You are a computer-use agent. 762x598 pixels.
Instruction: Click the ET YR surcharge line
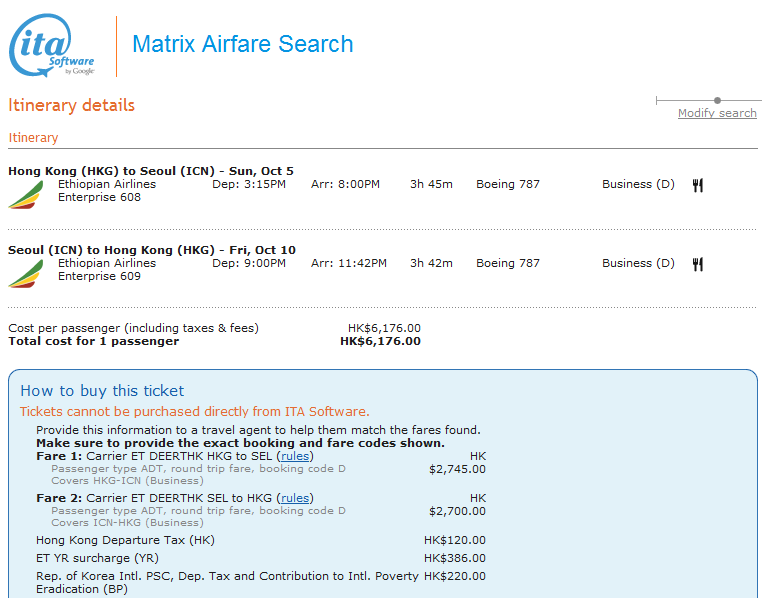coord(97,558)
